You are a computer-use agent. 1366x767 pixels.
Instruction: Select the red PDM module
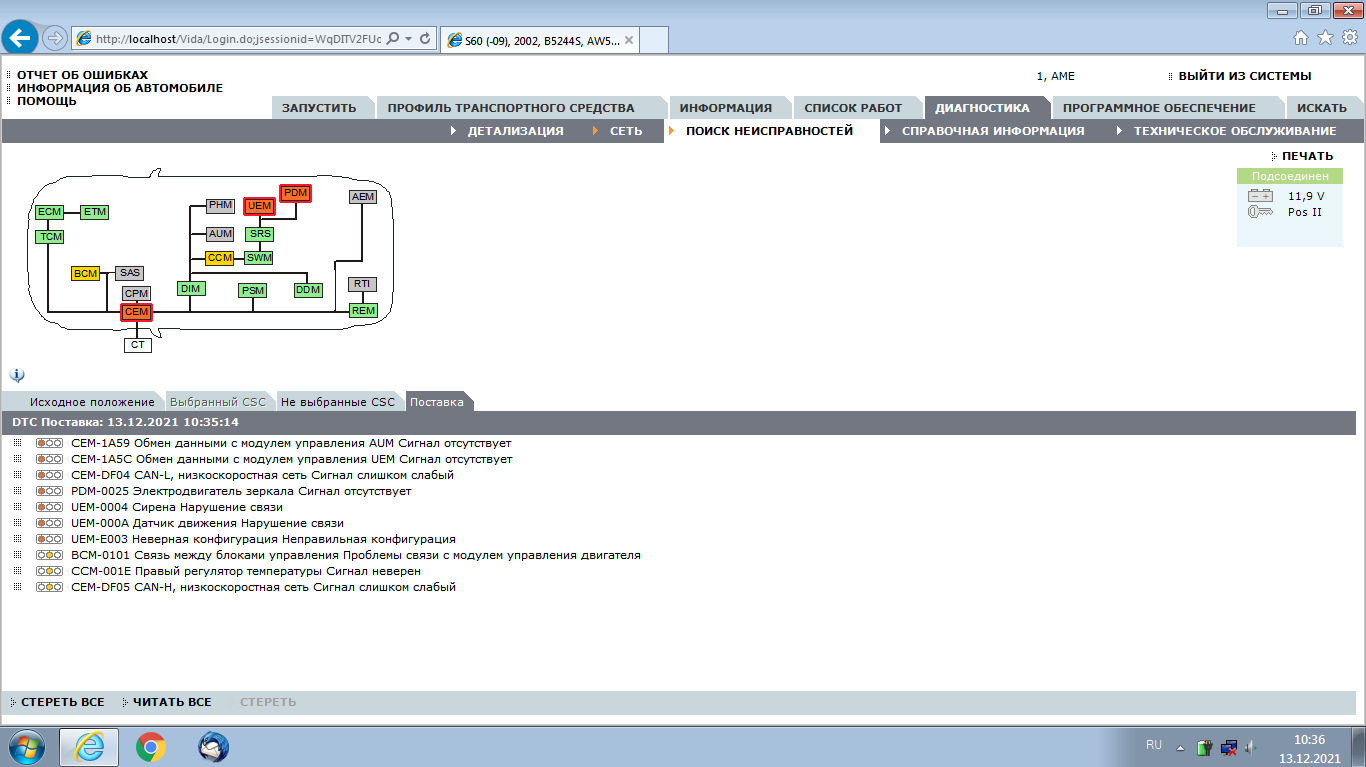coord(296,193)
